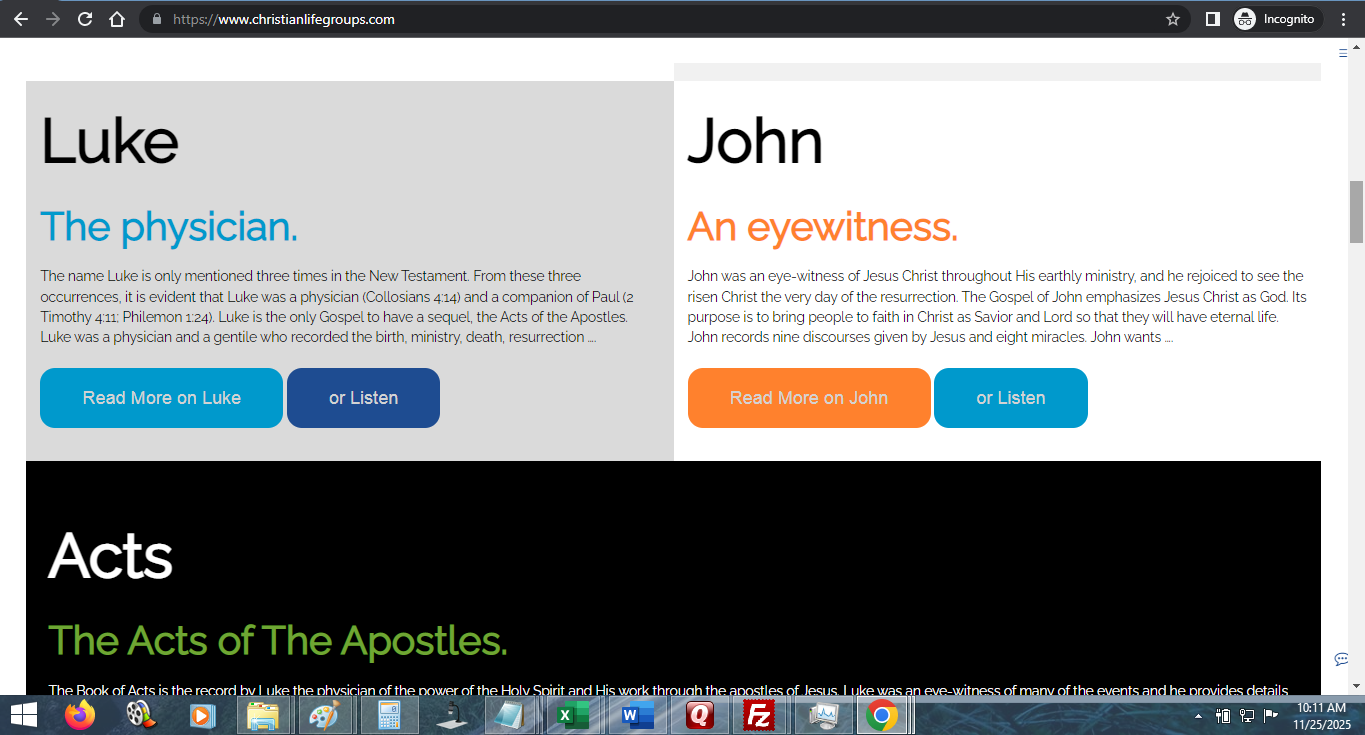The height and width of the screenshot is (735, 1365).
Task: View site information via the padlock icon
Action: [x=156, y=19]
